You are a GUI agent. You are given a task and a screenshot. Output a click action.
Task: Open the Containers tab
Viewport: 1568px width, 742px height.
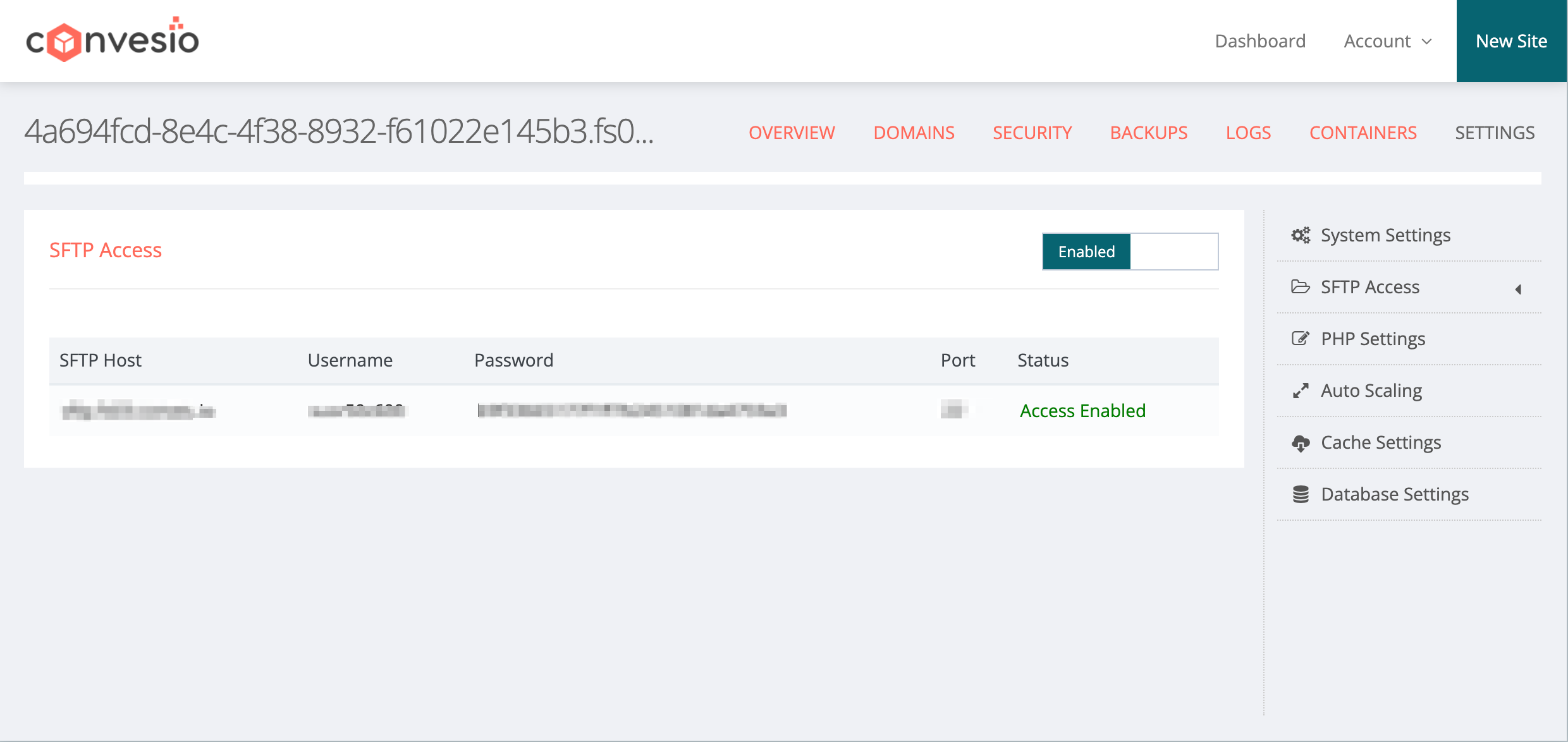[x=1363, y=133]
